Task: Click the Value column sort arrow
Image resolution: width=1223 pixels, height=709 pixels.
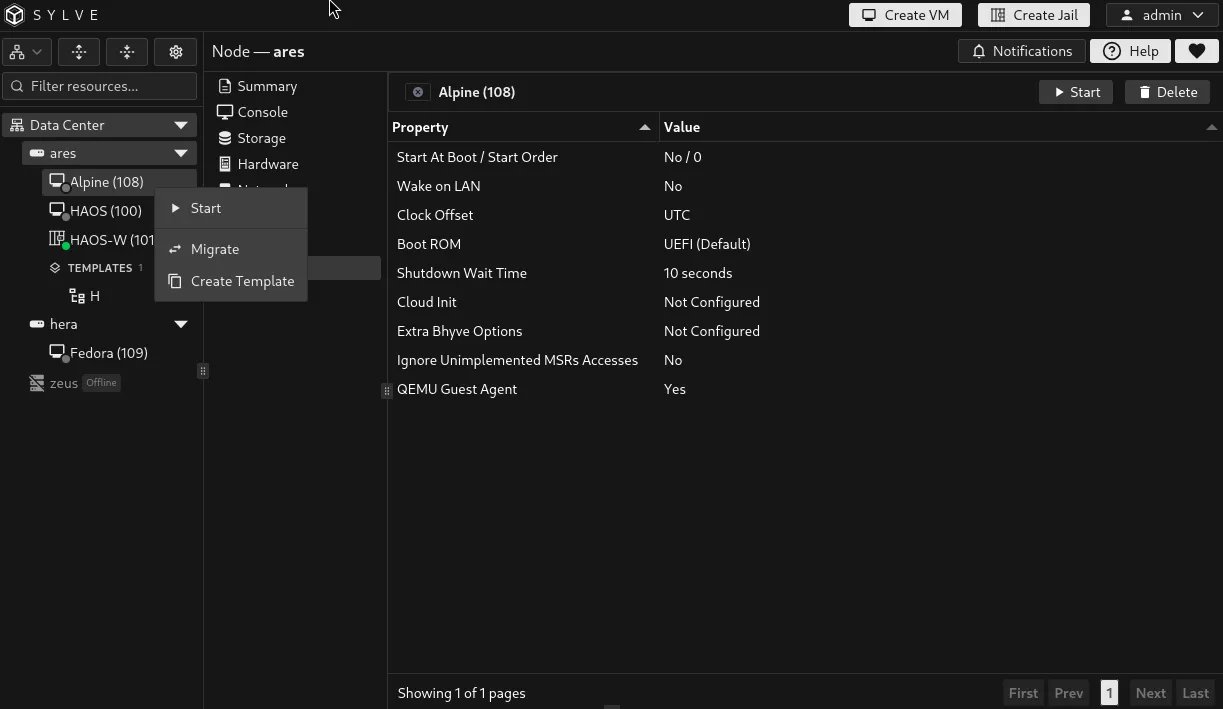Action: pyautogui.click(x=1211, y=127)
